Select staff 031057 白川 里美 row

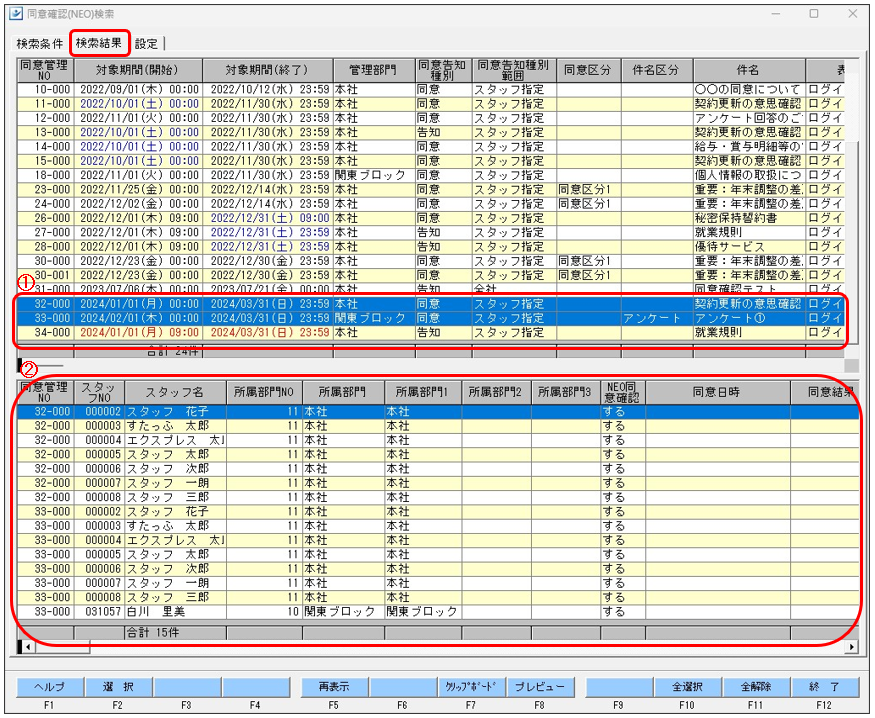click(x=438, y=612)
